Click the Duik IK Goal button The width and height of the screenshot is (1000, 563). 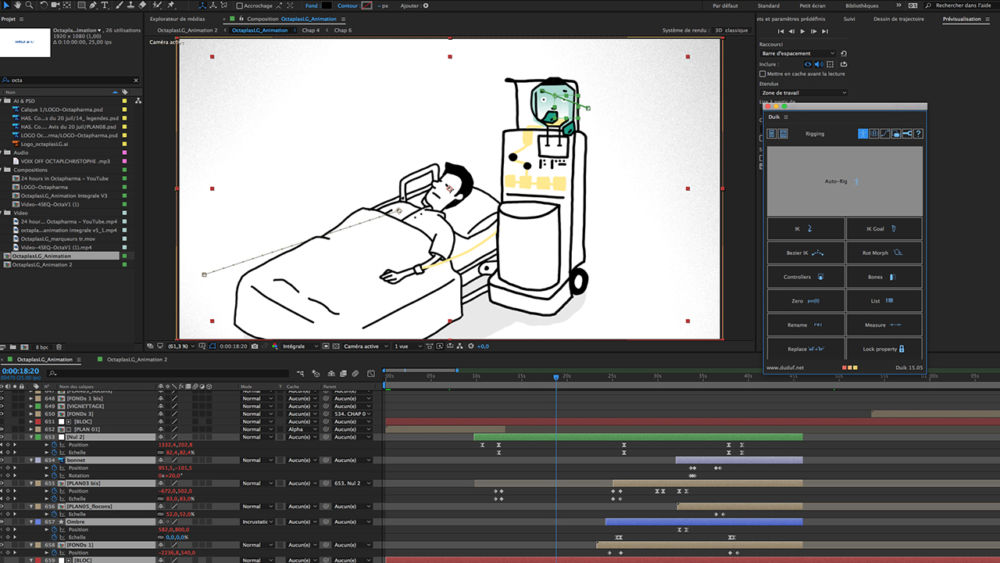(x=883, y=228)
